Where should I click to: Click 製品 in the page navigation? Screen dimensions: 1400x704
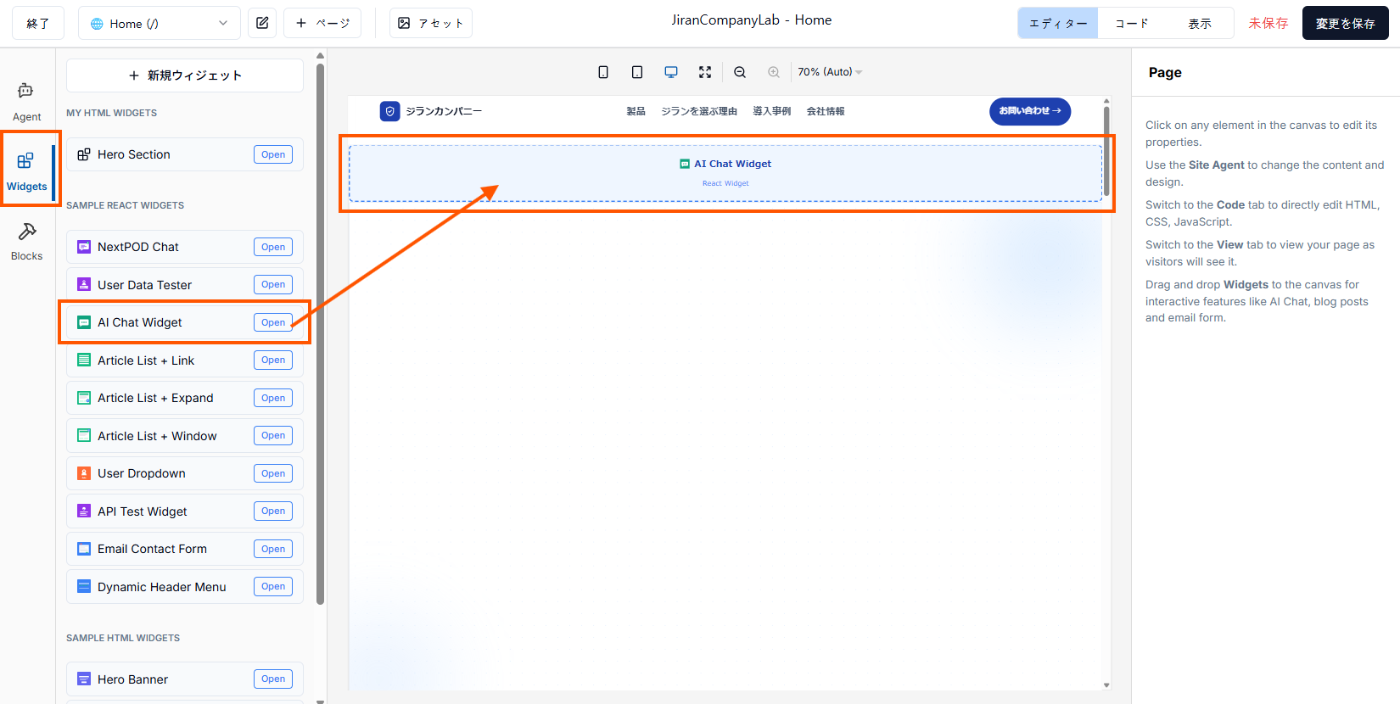tap(636, 111)
